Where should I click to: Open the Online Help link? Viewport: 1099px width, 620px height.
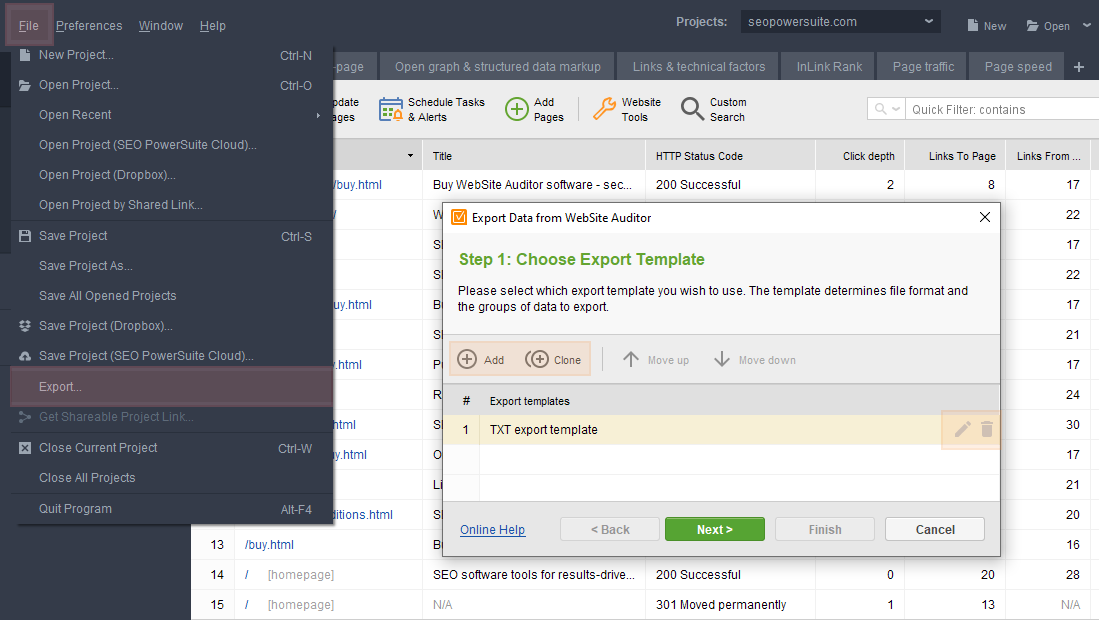tap(492, 530)
